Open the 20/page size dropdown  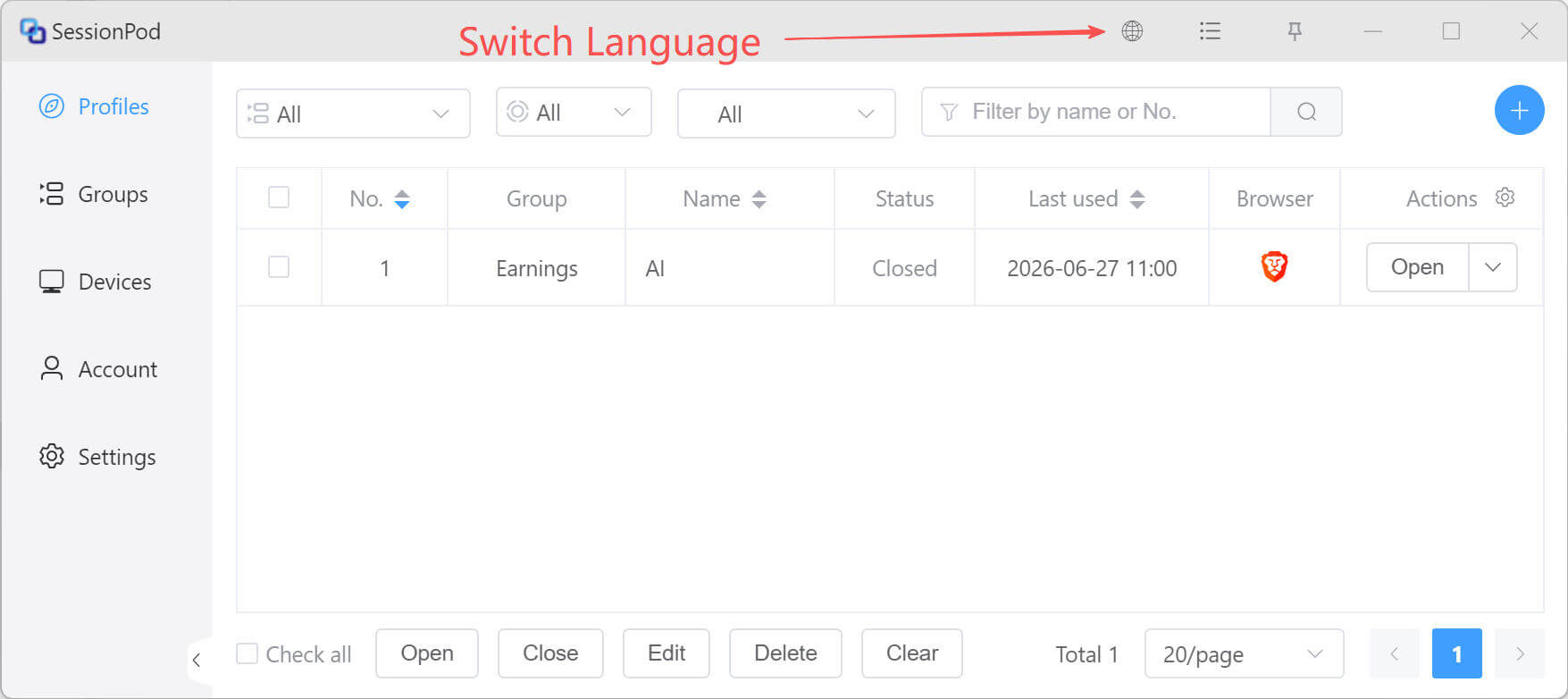(1244, 653)
